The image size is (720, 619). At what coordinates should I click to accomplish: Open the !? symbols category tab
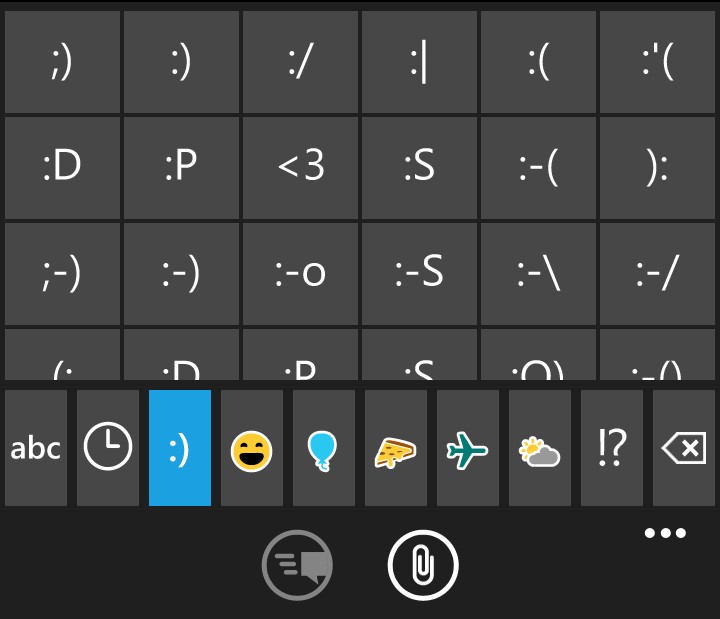(x=612, y=448)
